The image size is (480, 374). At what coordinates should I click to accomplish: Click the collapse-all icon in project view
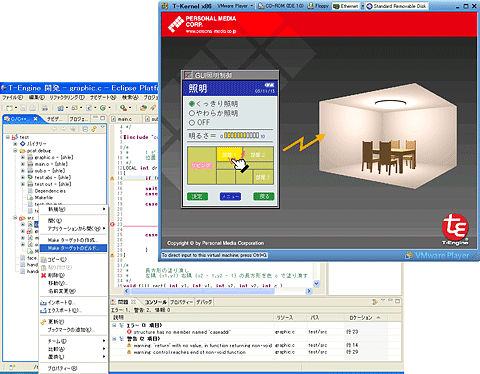click(85, 129)
